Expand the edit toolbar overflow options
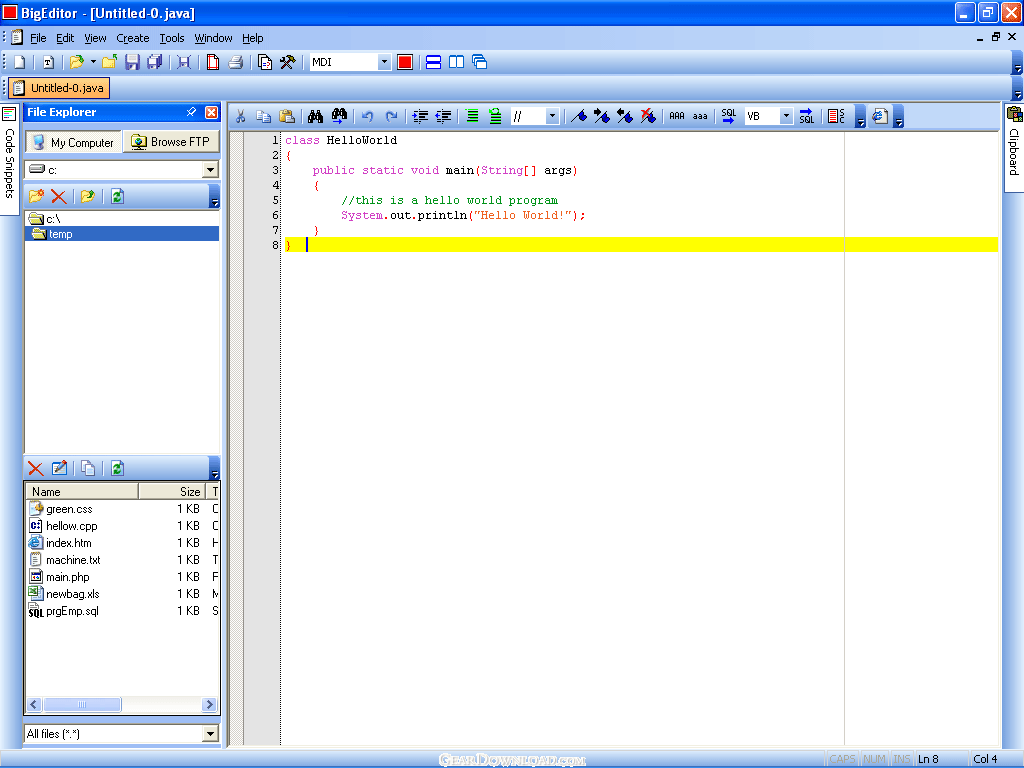Screen dimensions: 1024x768 pos(861,118)
